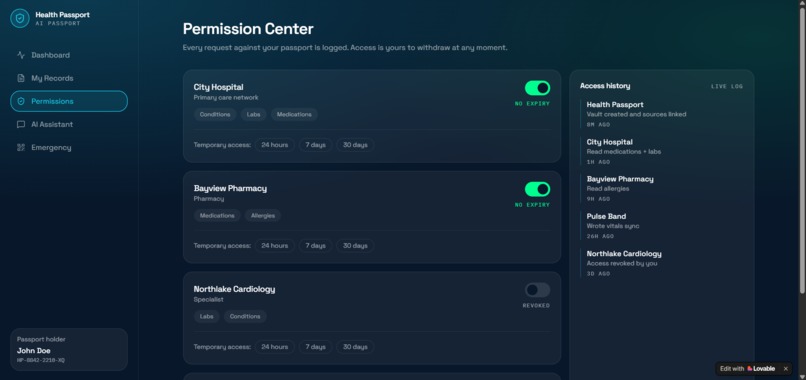
Task: Set Bayview Pharmacy access to 24 hours
Action: (x=274, y=246)
